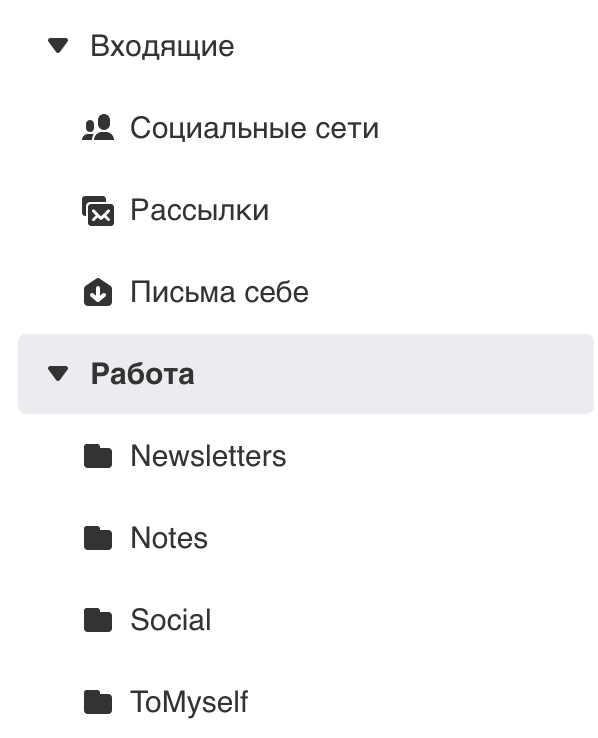The image size is (598, 738).
Task: Open the Входящие inbox label
Action: tap(162, 47)
